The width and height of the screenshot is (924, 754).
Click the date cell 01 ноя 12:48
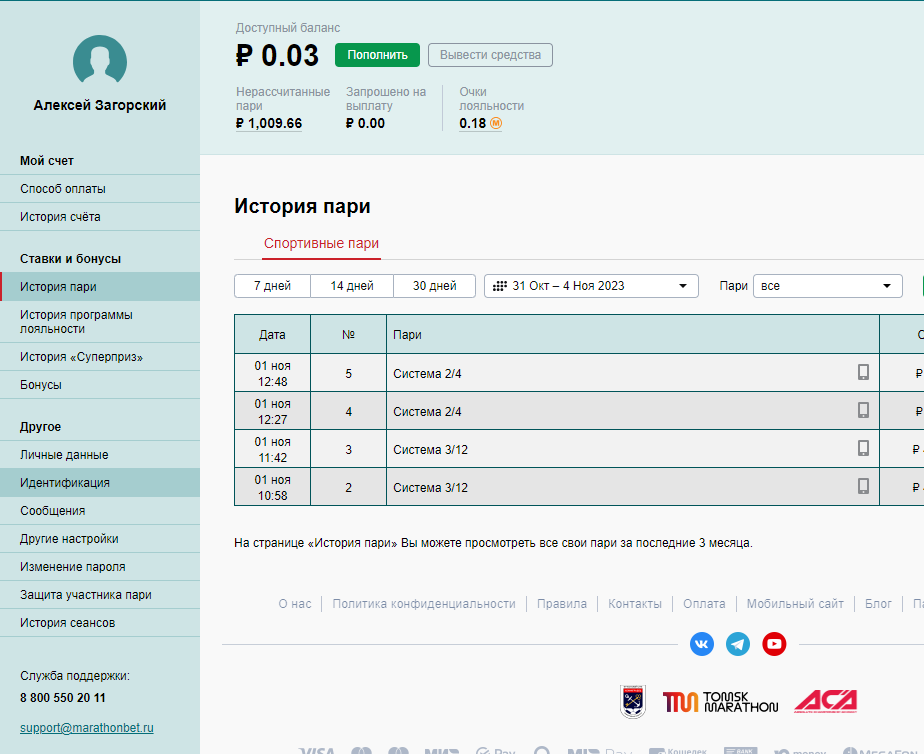point(272,373)
